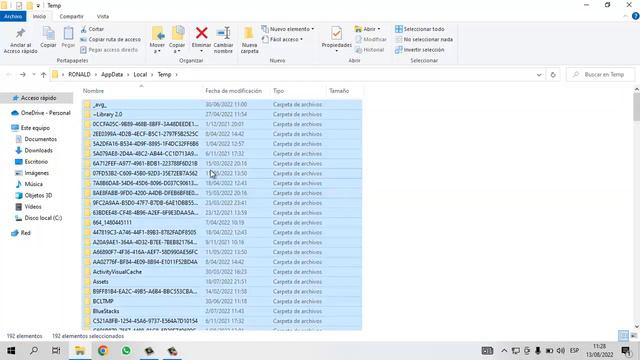Open the Propiedades icon
Image resolution: width=640 pixels, height=360 pixels.
coord(336,33)
